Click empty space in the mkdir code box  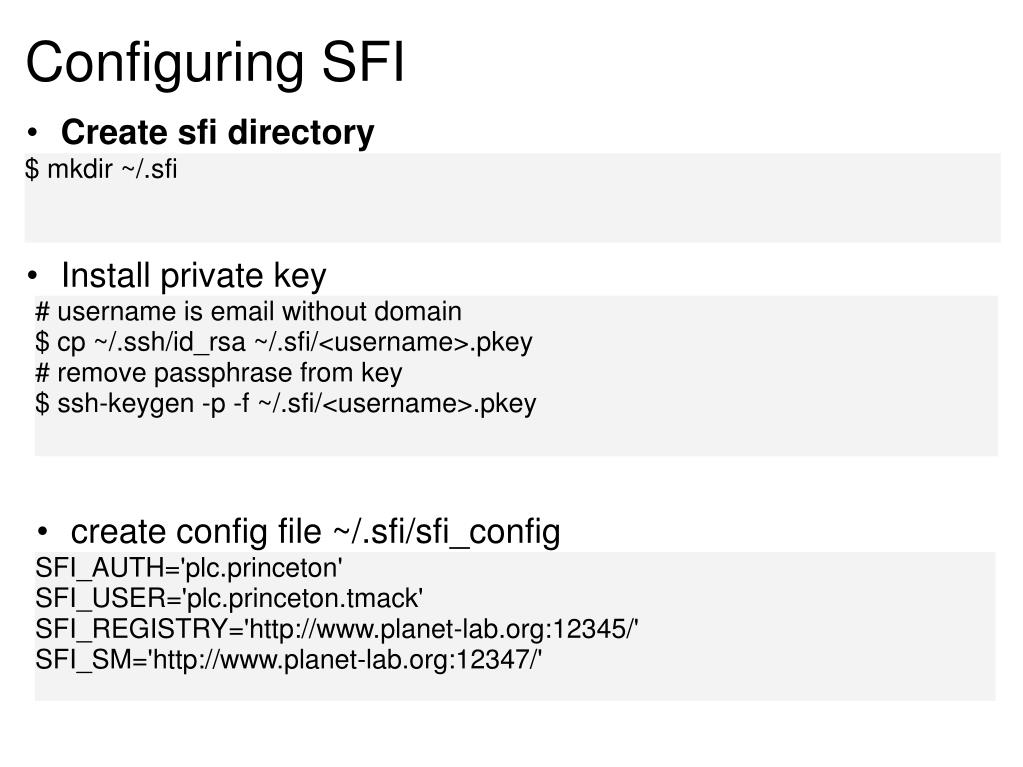[x=587, y=209]
